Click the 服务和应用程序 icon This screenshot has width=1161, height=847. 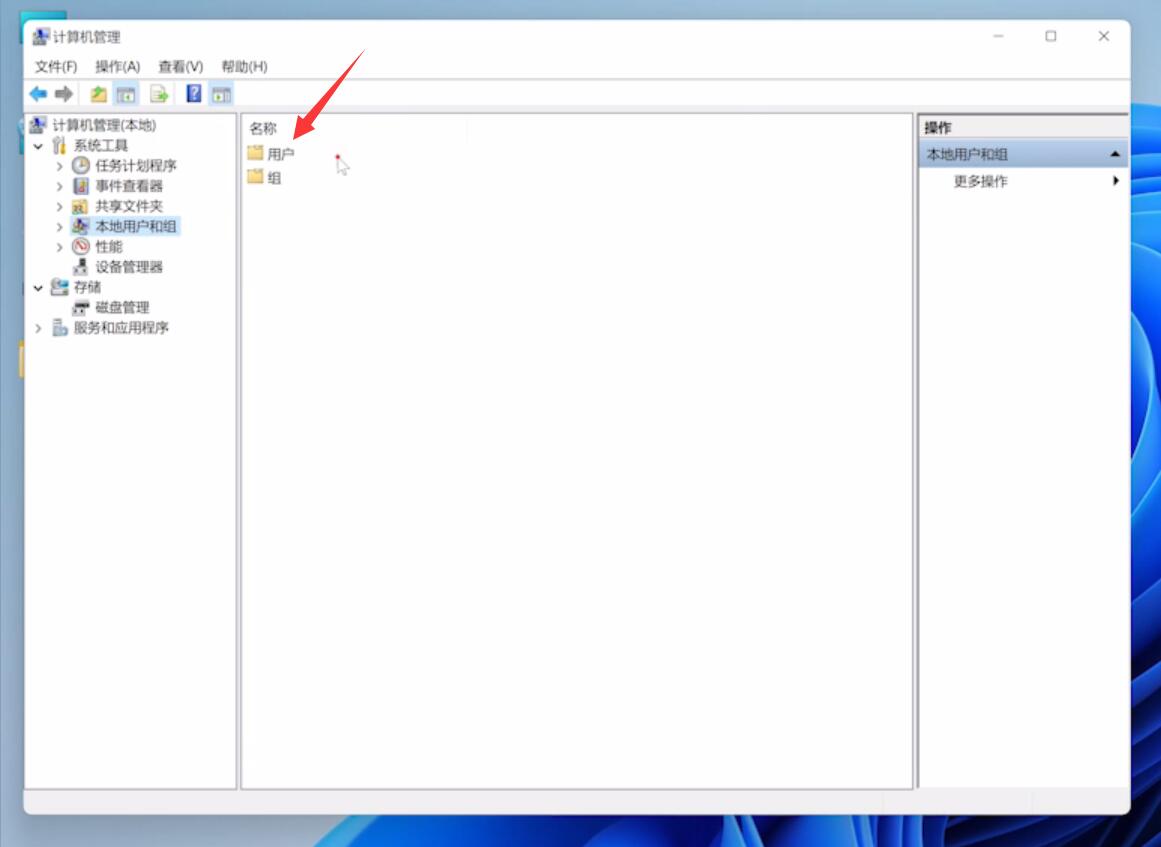coord(59,327)
